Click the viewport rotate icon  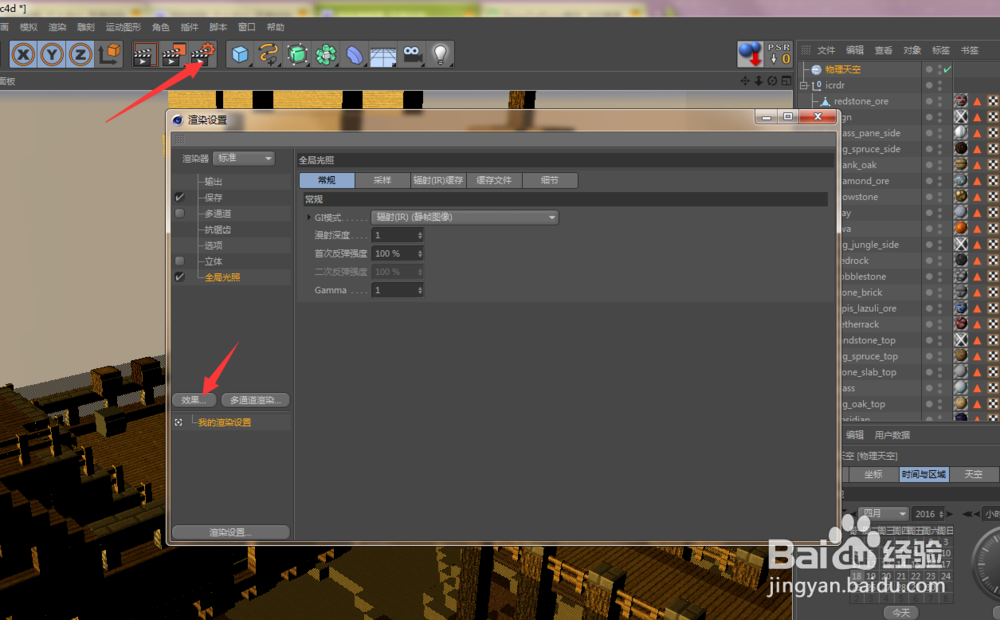(x=772, y=81)
